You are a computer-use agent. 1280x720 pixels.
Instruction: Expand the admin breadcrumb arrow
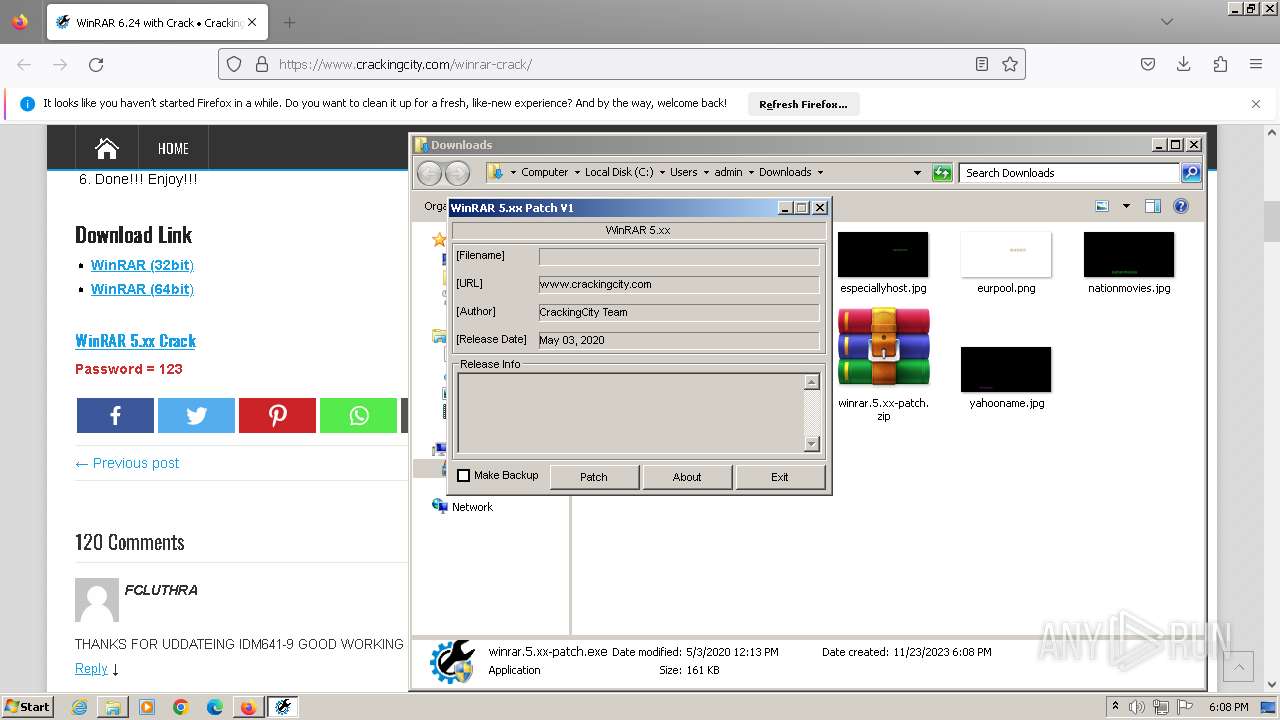[x=751, y=172]
